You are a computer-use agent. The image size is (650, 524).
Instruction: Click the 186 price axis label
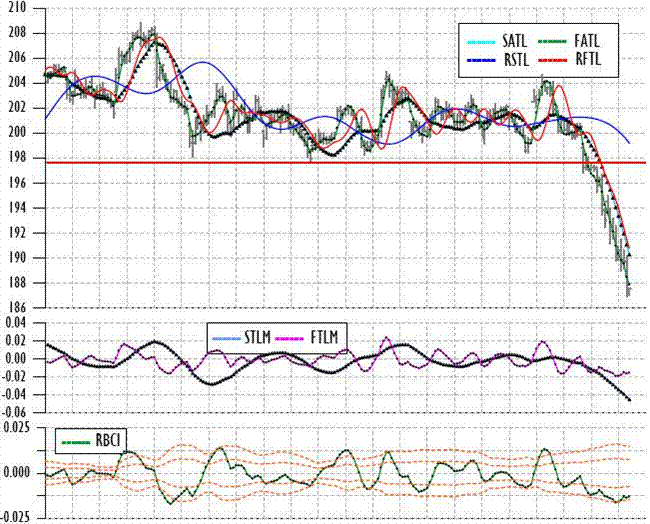tap(17, 308)
